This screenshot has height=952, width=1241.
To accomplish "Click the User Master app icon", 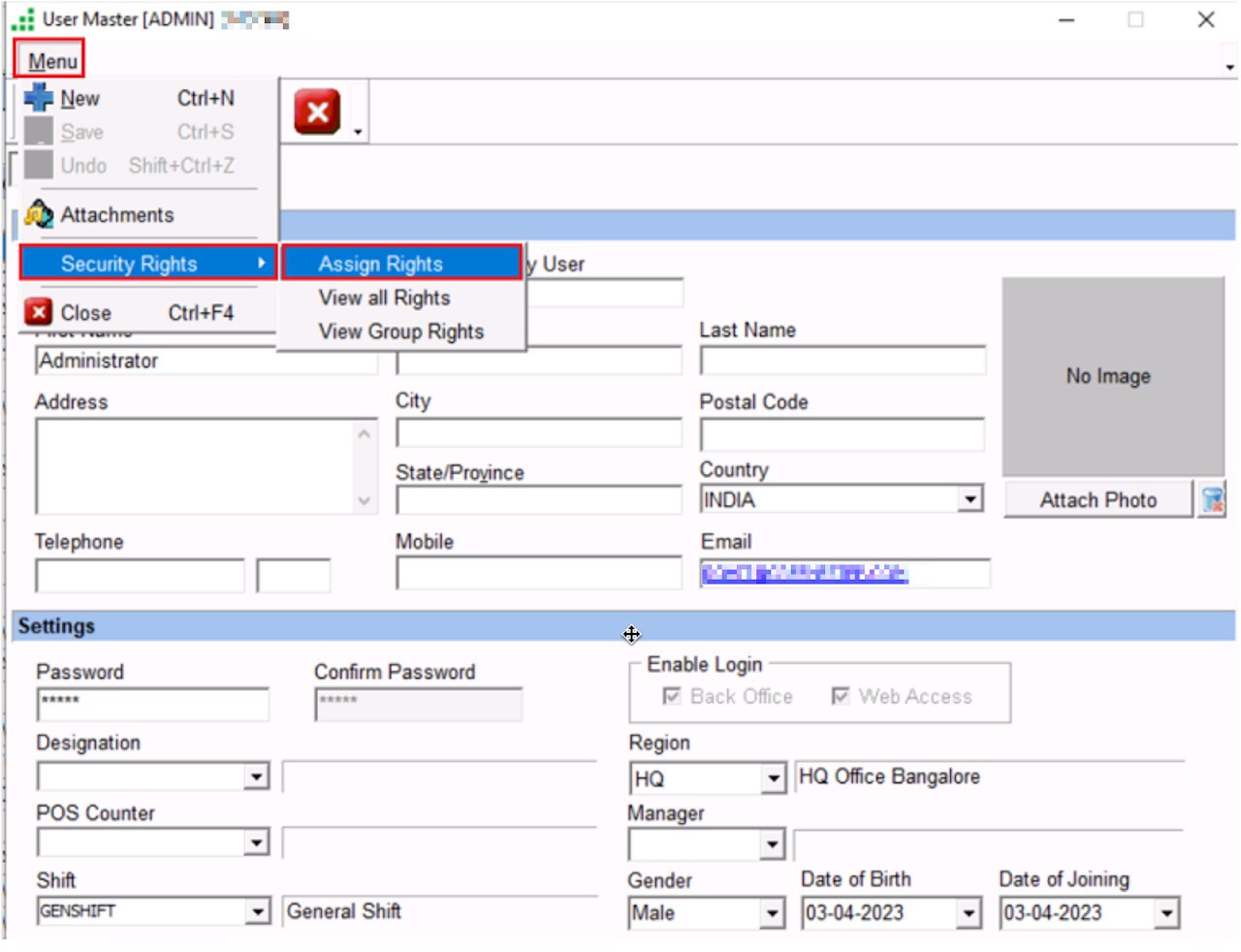I will coord(22,19).
